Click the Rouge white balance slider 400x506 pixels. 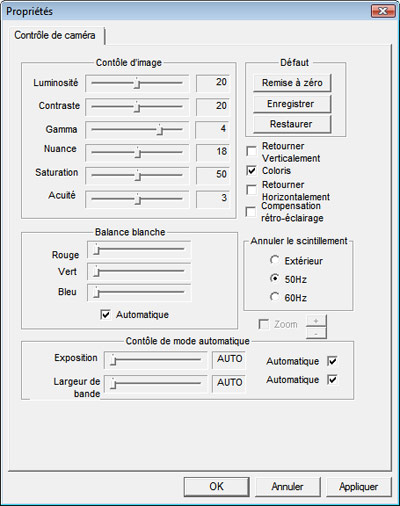click(139, 249)
